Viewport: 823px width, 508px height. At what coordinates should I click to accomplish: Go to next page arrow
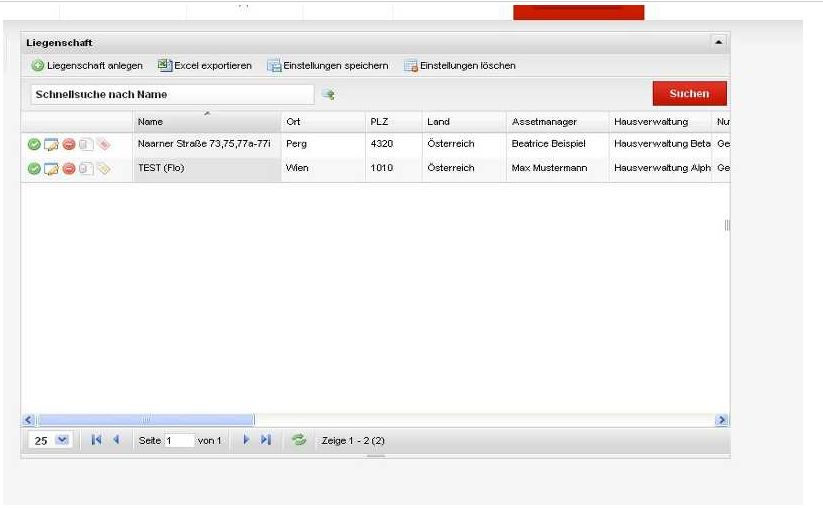point(246,440)
